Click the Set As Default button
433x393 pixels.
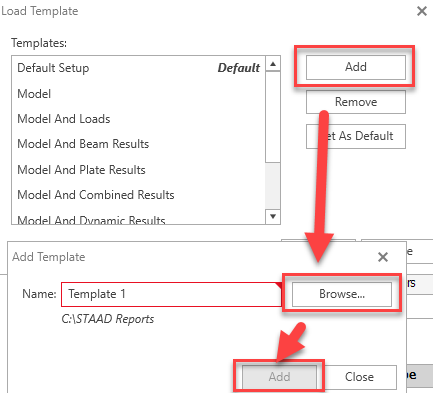click(x=356, y=136)
